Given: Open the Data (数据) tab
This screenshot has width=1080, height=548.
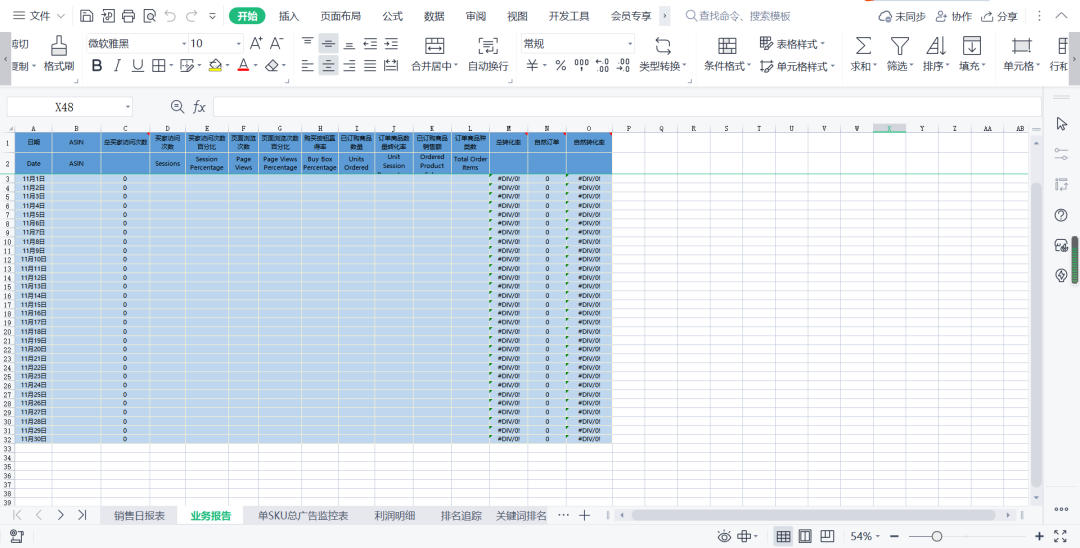Looking at the screenshot, I should [x=434, y=16].
